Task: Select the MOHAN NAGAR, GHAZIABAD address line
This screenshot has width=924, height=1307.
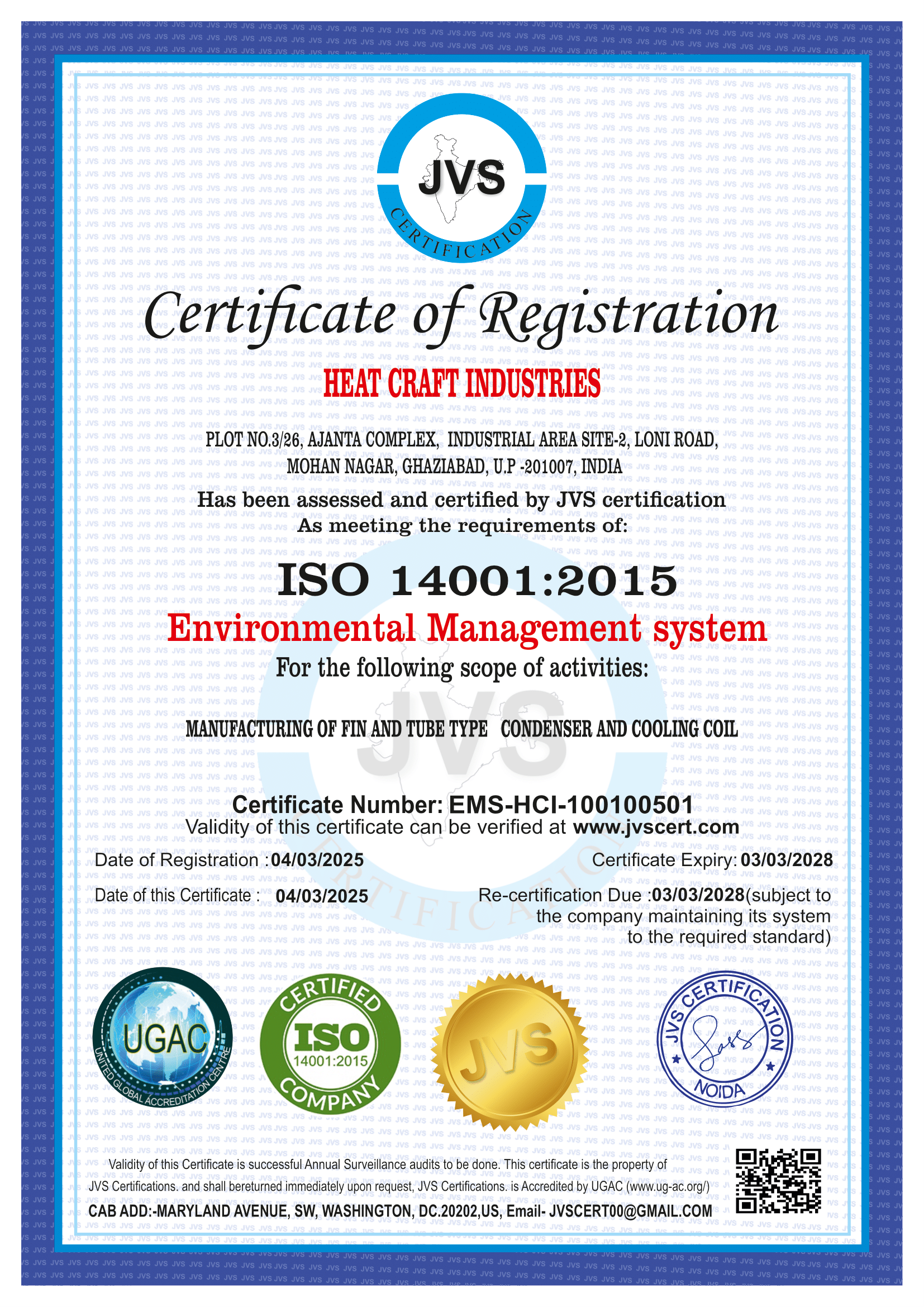Action: [x=455, y=466]
